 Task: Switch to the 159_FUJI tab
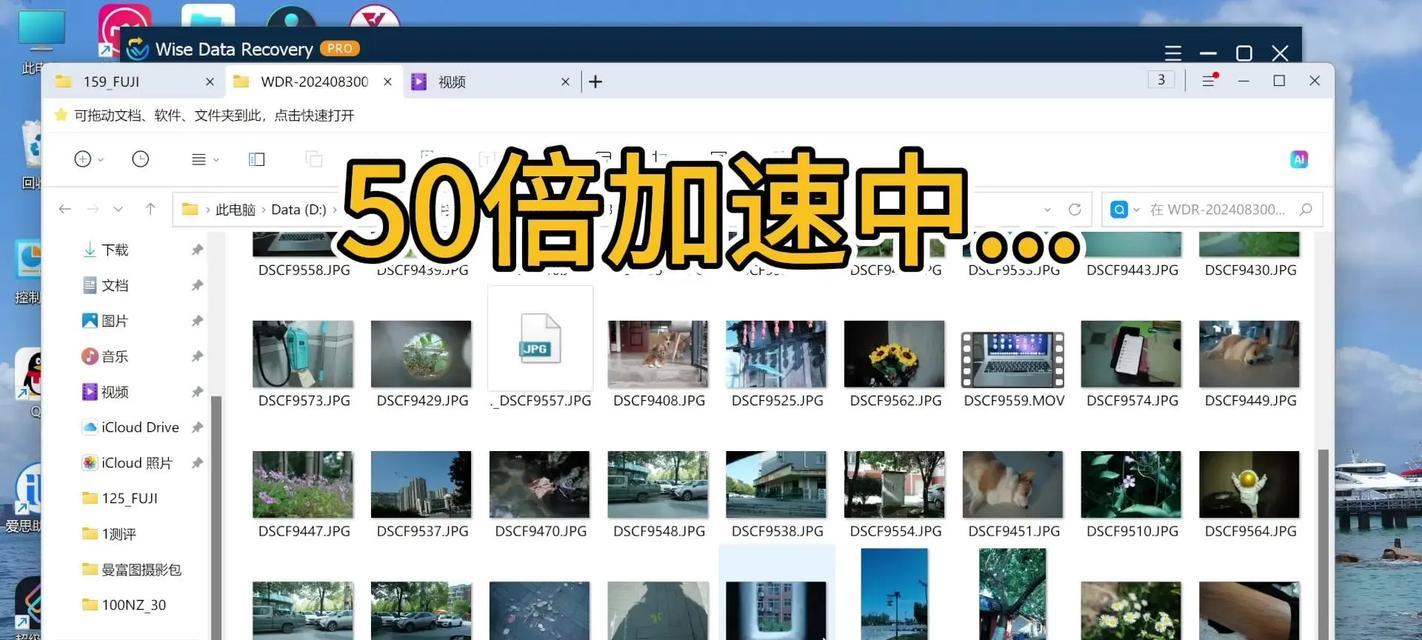click(x=135, y=82)
